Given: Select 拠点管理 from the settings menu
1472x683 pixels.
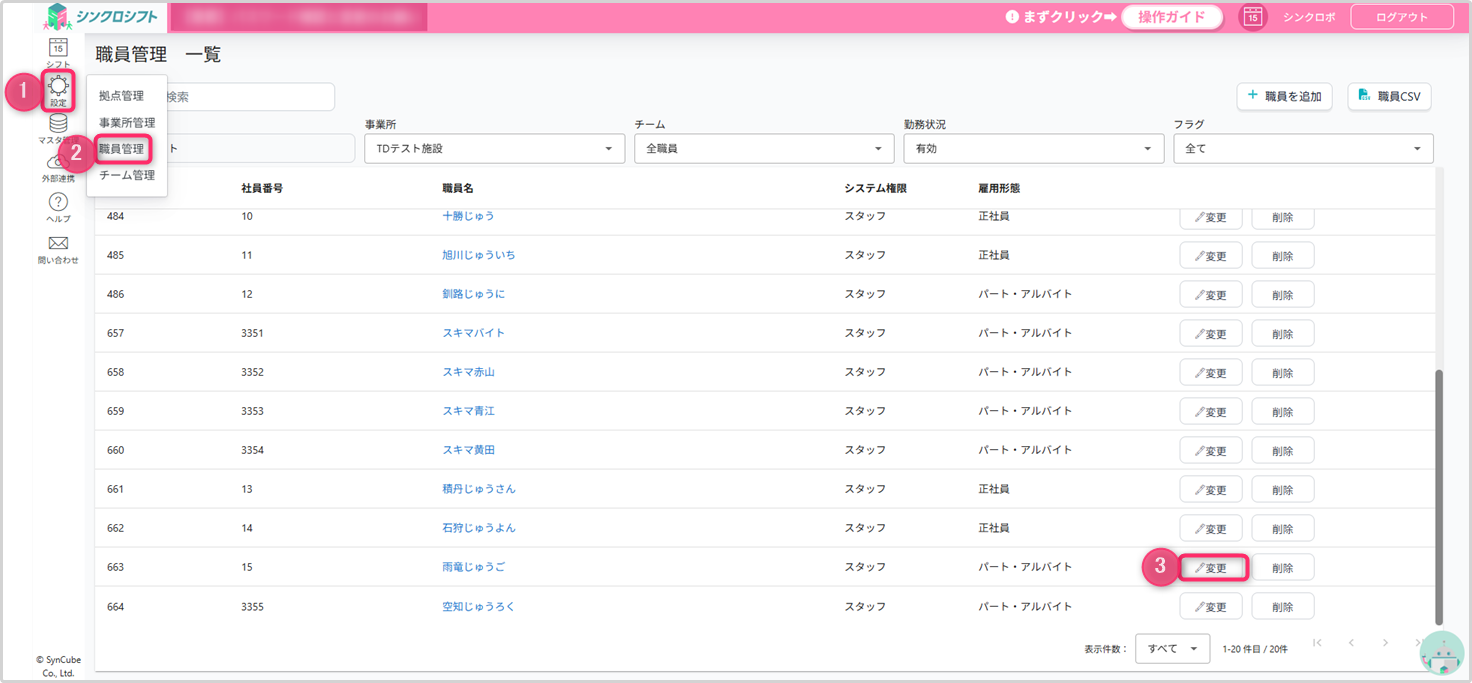Looking at the screenshot, I should point(121,96).
